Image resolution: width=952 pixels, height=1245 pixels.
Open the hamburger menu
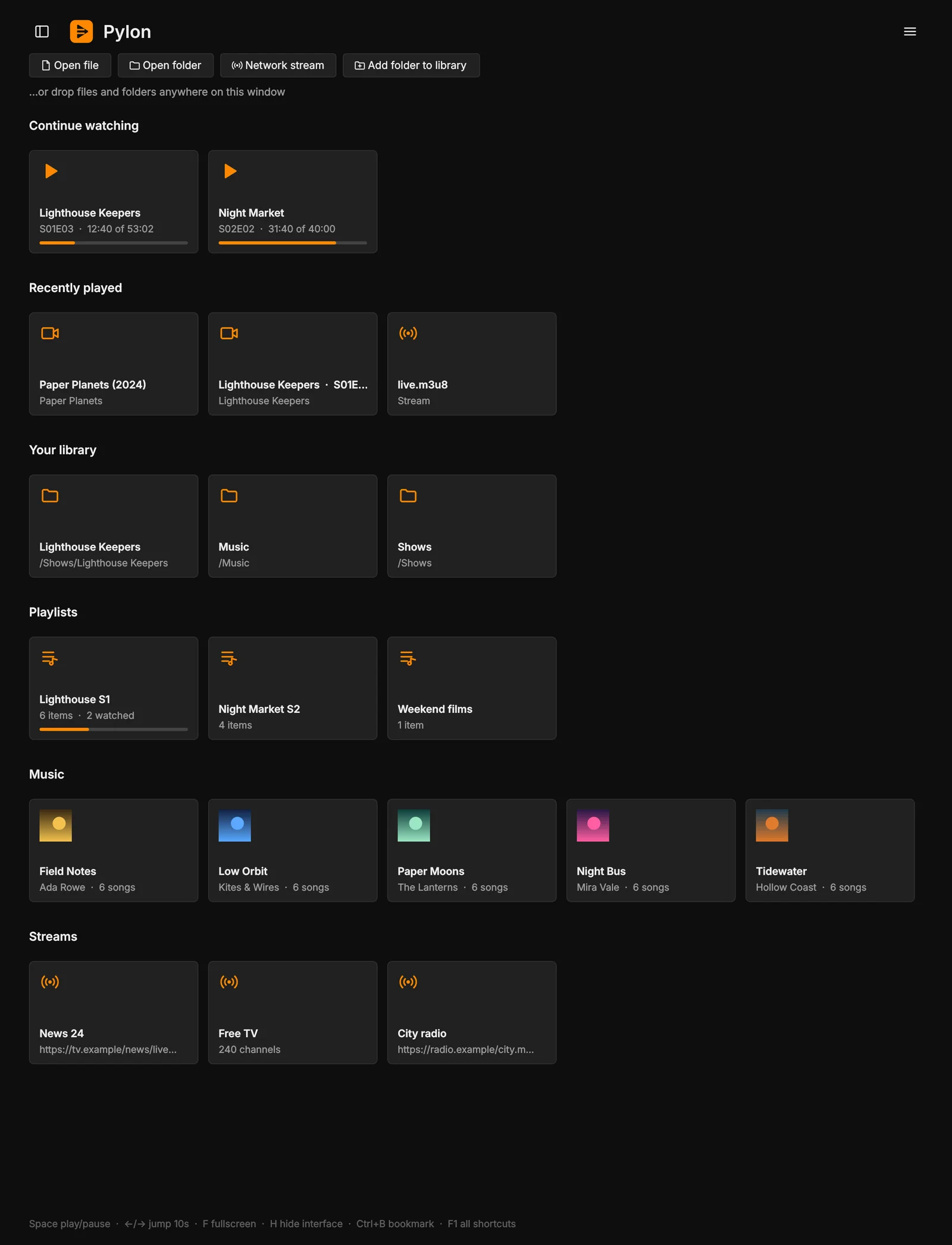tap(910, 32)
